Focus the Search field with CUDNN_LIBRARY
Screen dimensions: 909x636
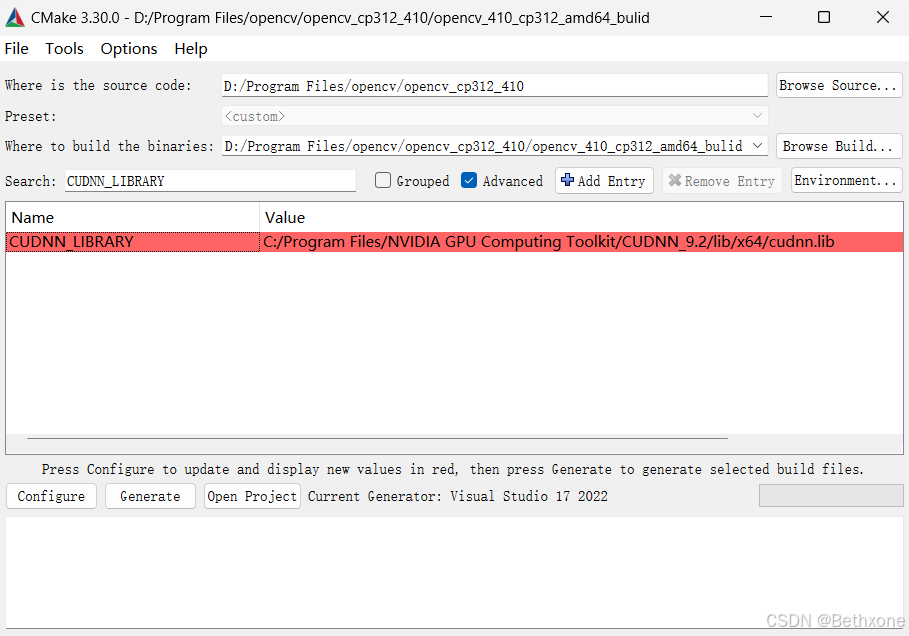click(210, 181)
